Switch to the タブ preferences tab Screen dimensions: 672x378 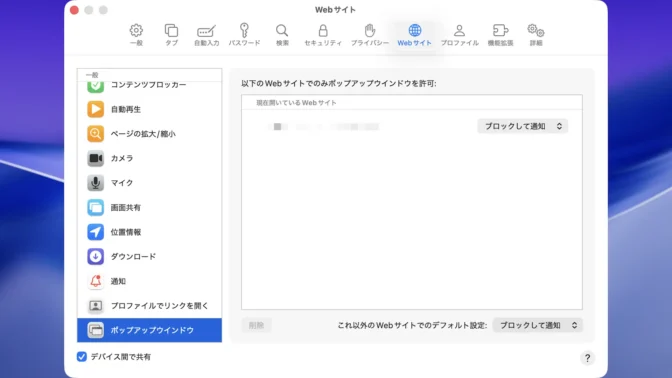point(171,35)
